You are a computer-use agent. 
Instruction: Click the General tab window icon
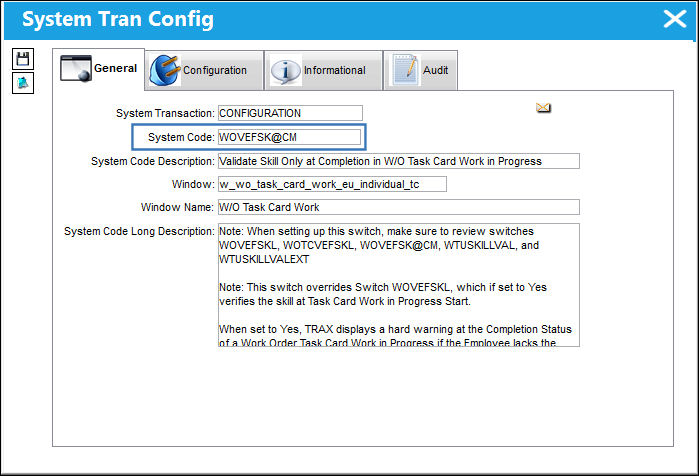coord(76,68)
